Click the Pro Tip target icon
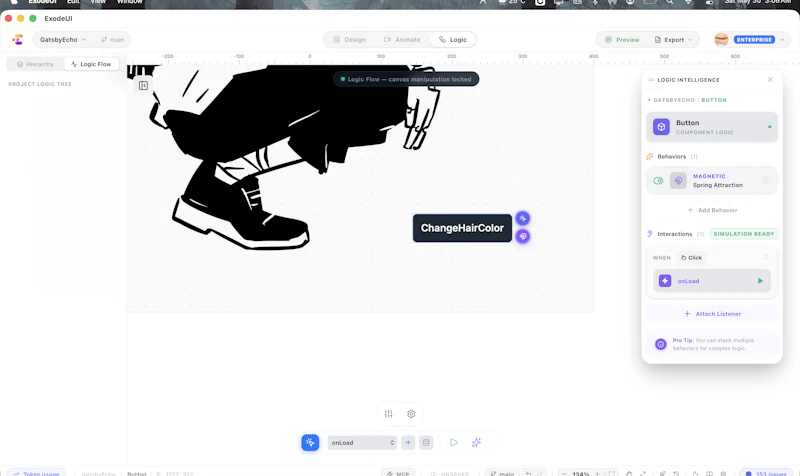The image size is (800, 476). tap(660, 344)
